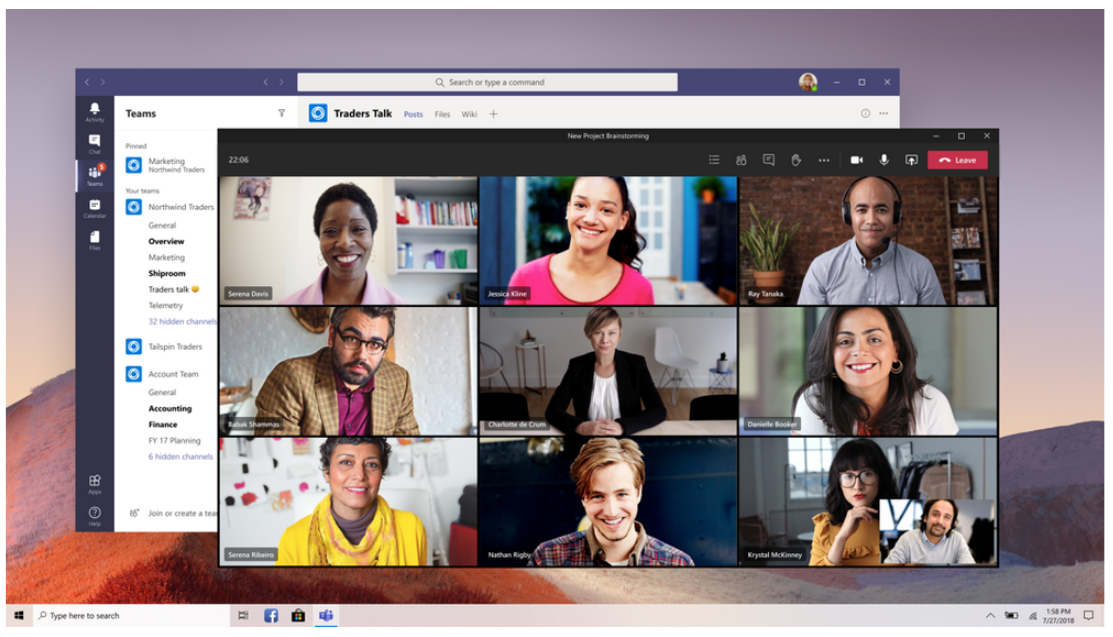Image resolution: width=1113 pixels, height=637 pixels.
Task: Open the Overview channel
Action: point(166,241)
